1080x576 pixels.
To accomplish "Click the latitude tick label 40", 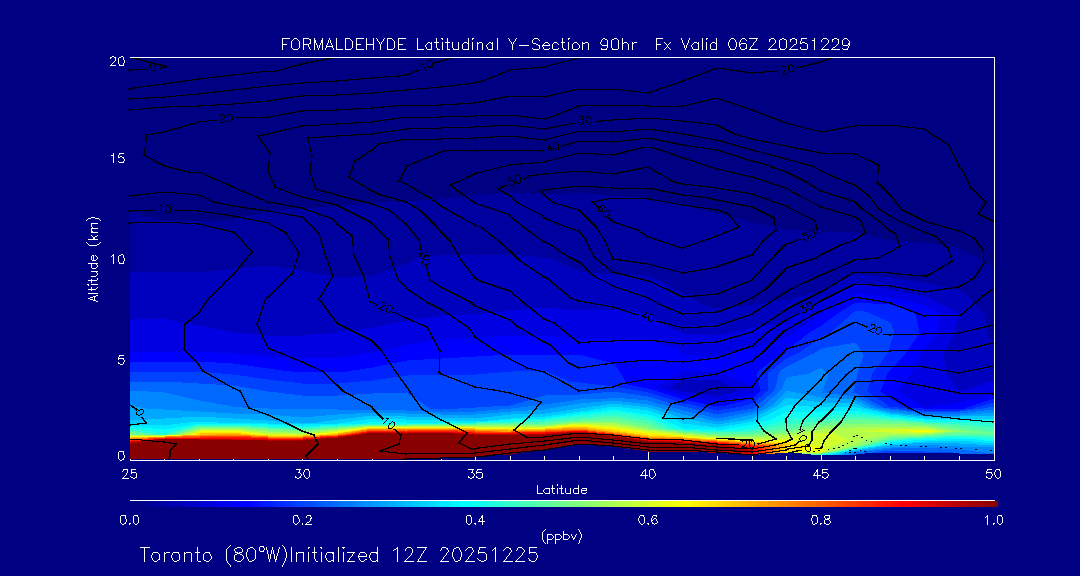I will point(648,474).
